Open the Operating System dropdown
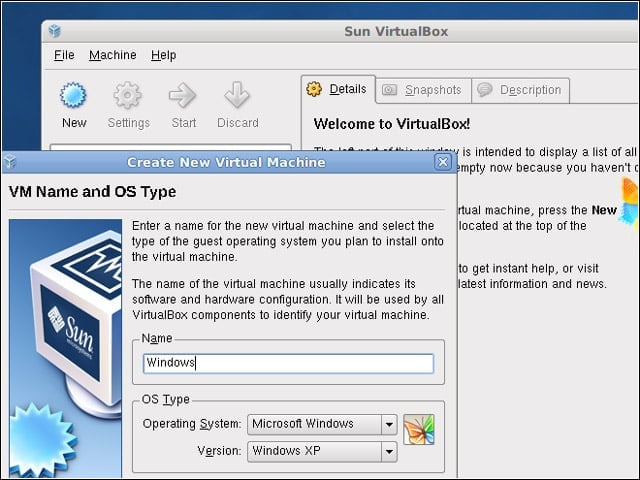640x480 pixels. click(322, 424)
